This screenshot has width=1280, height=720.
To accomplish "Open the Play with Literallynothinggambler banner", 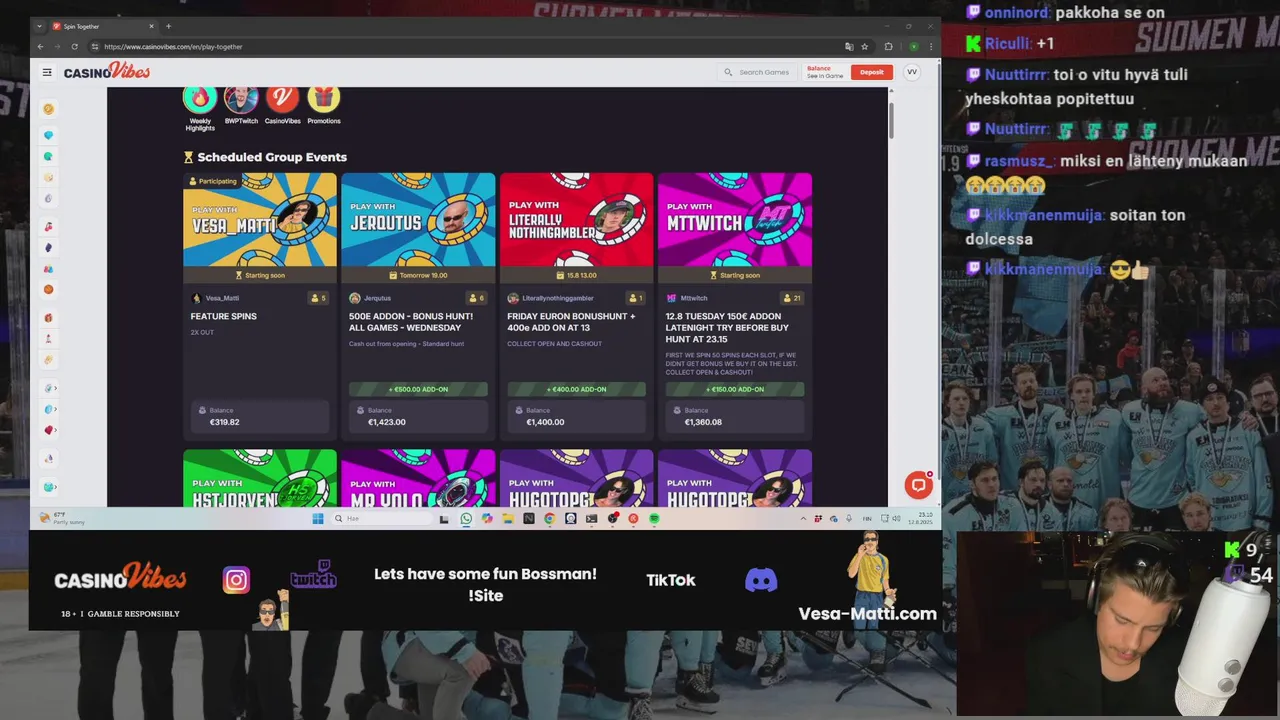I will pos(576,220).
